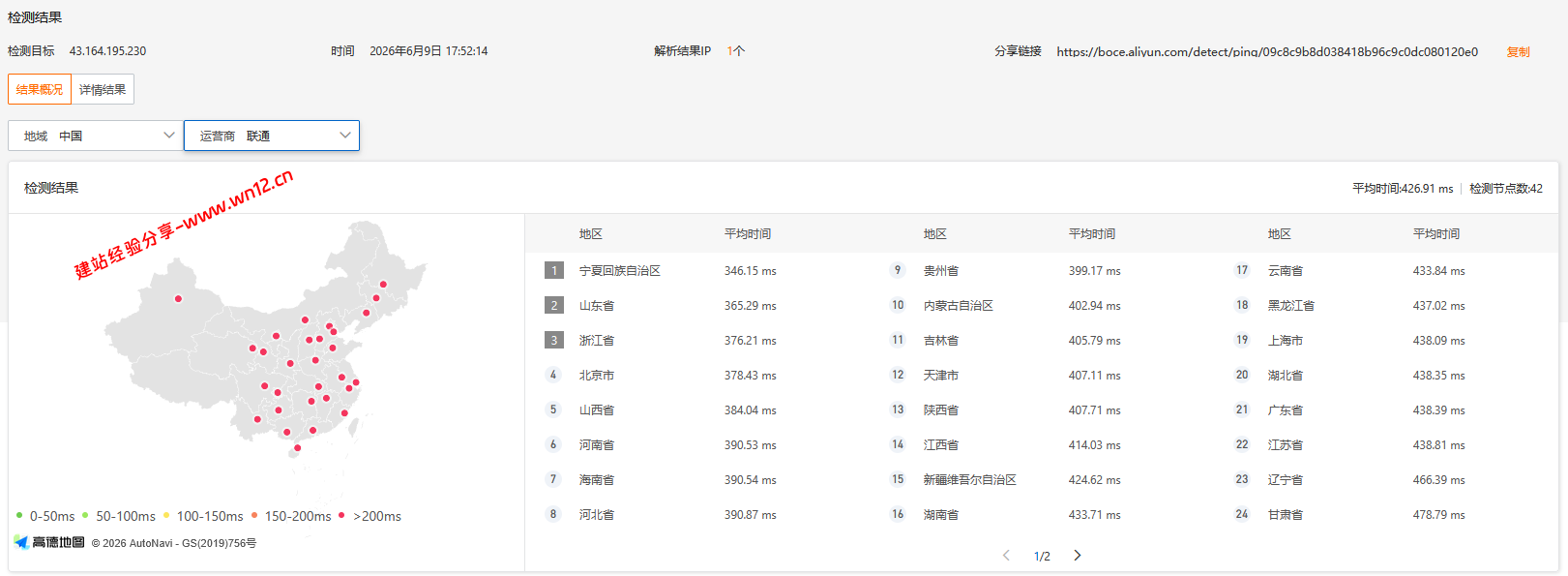The width and height of the screenshot is (1568, 576).
Task: Click the last 平均时间 column header
Action: tap(1436, 234)
